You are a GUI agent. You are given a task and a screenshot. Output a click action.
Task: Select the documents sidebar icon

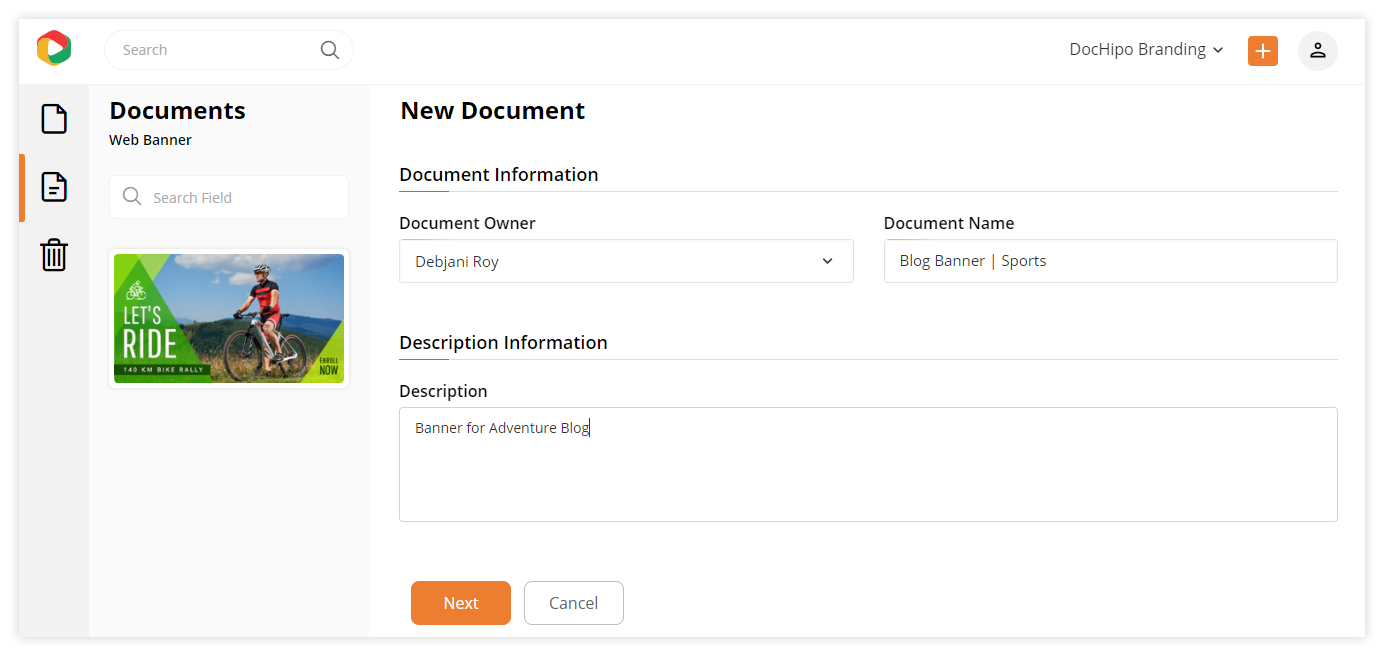54,187
